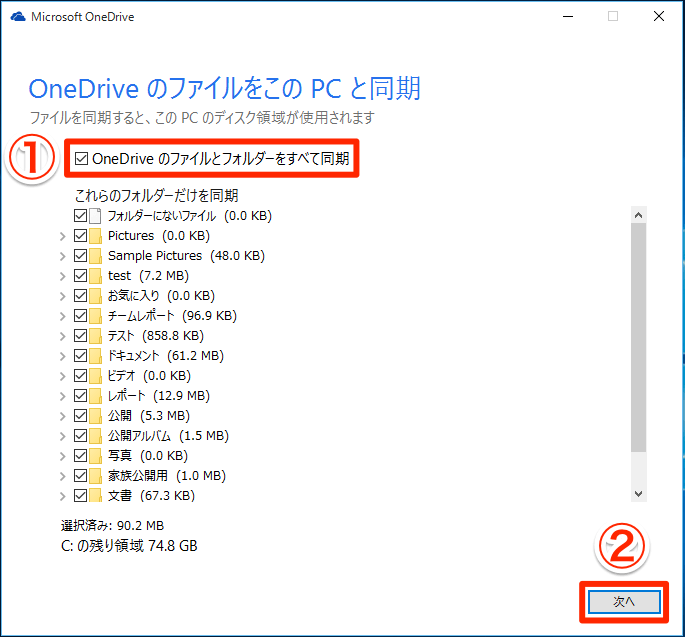
Task: Expand the 公開 folder tree
Action: tap(62, 416)
